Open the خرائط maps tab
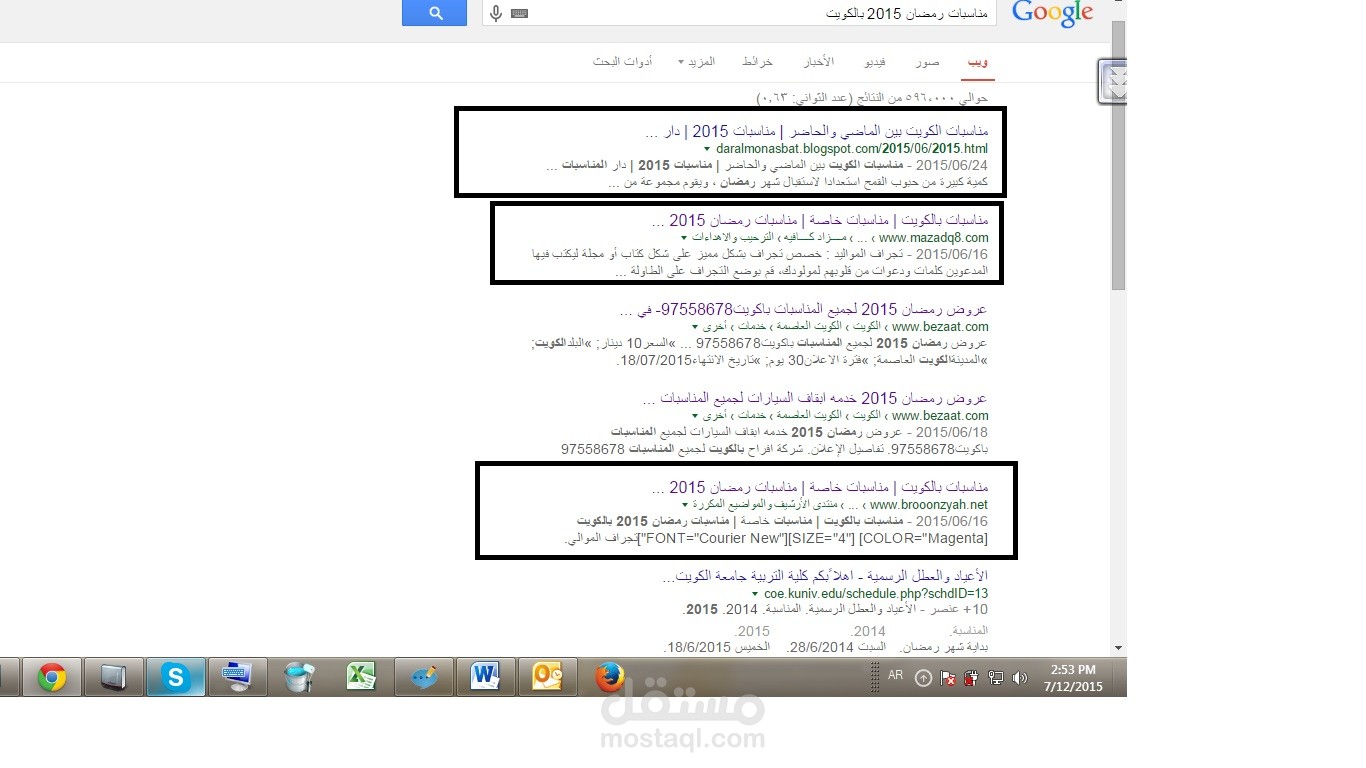 point(757,62)
